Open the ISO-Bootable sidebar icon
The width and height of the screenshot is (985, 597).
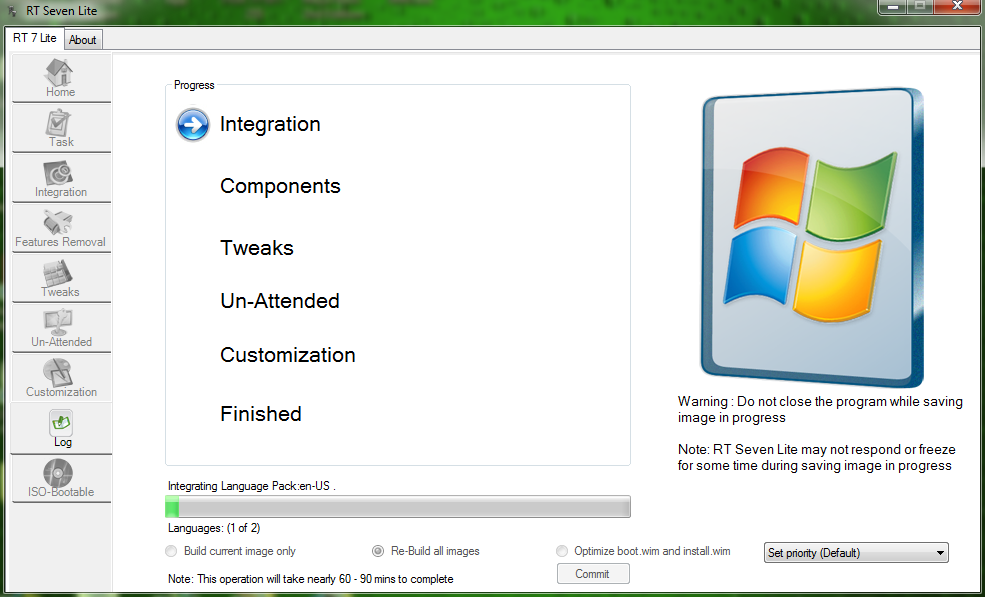tap(61, 479)
